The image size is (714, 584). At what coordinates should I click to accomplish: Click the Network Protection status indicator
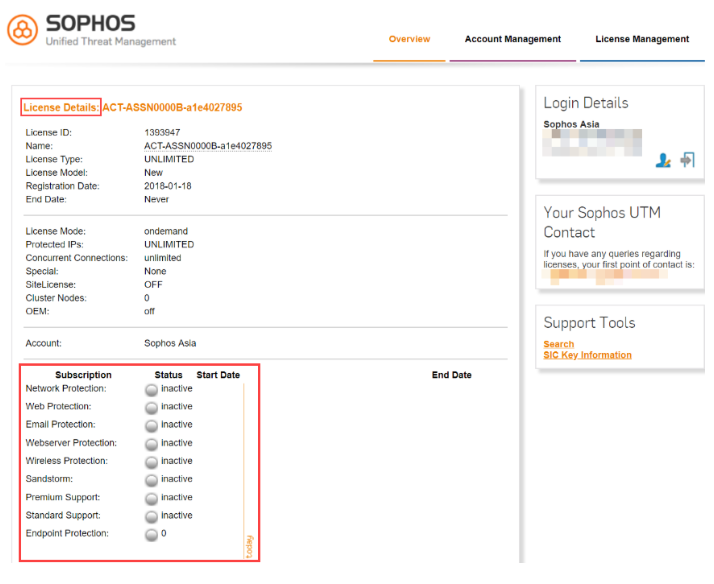tap(151, 390)
